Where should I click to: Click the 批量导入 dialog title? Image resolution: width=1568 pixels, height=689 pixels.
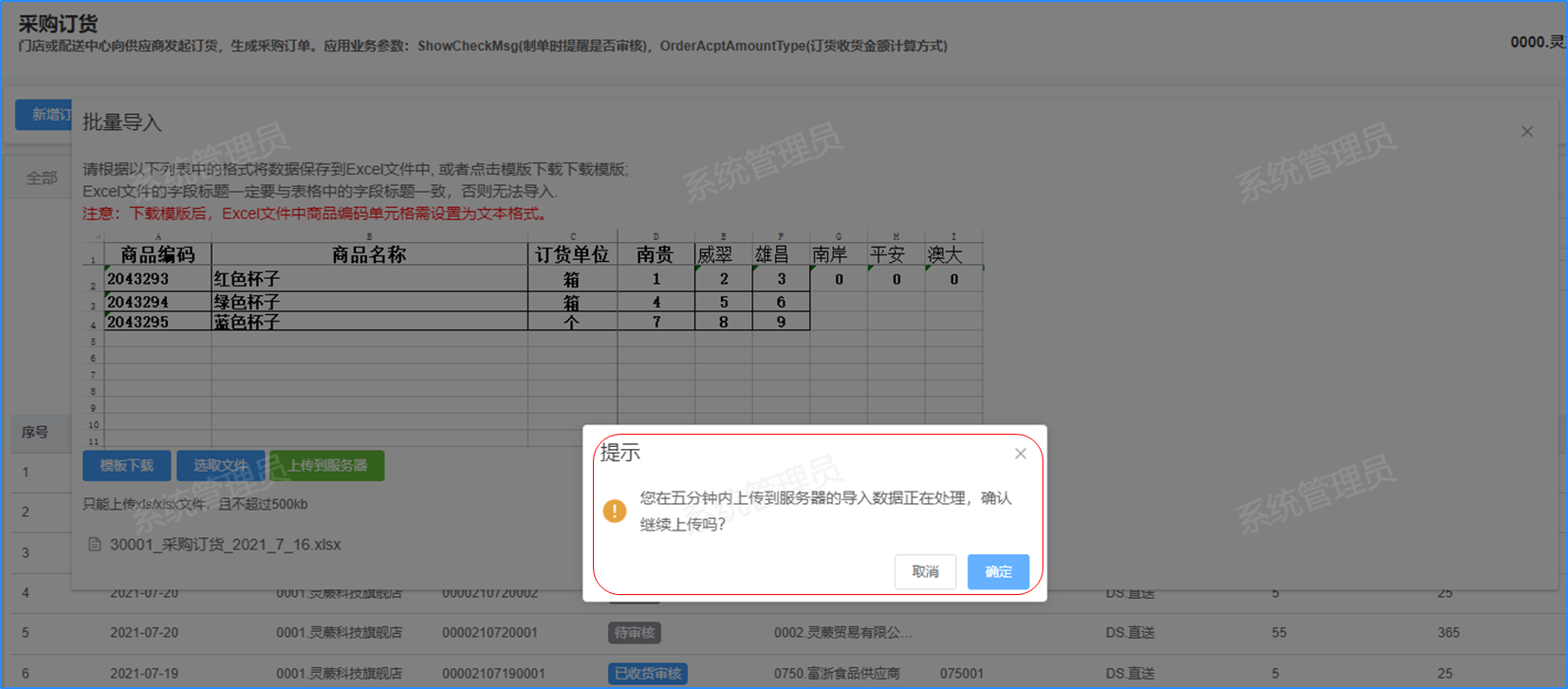(122, 122)
